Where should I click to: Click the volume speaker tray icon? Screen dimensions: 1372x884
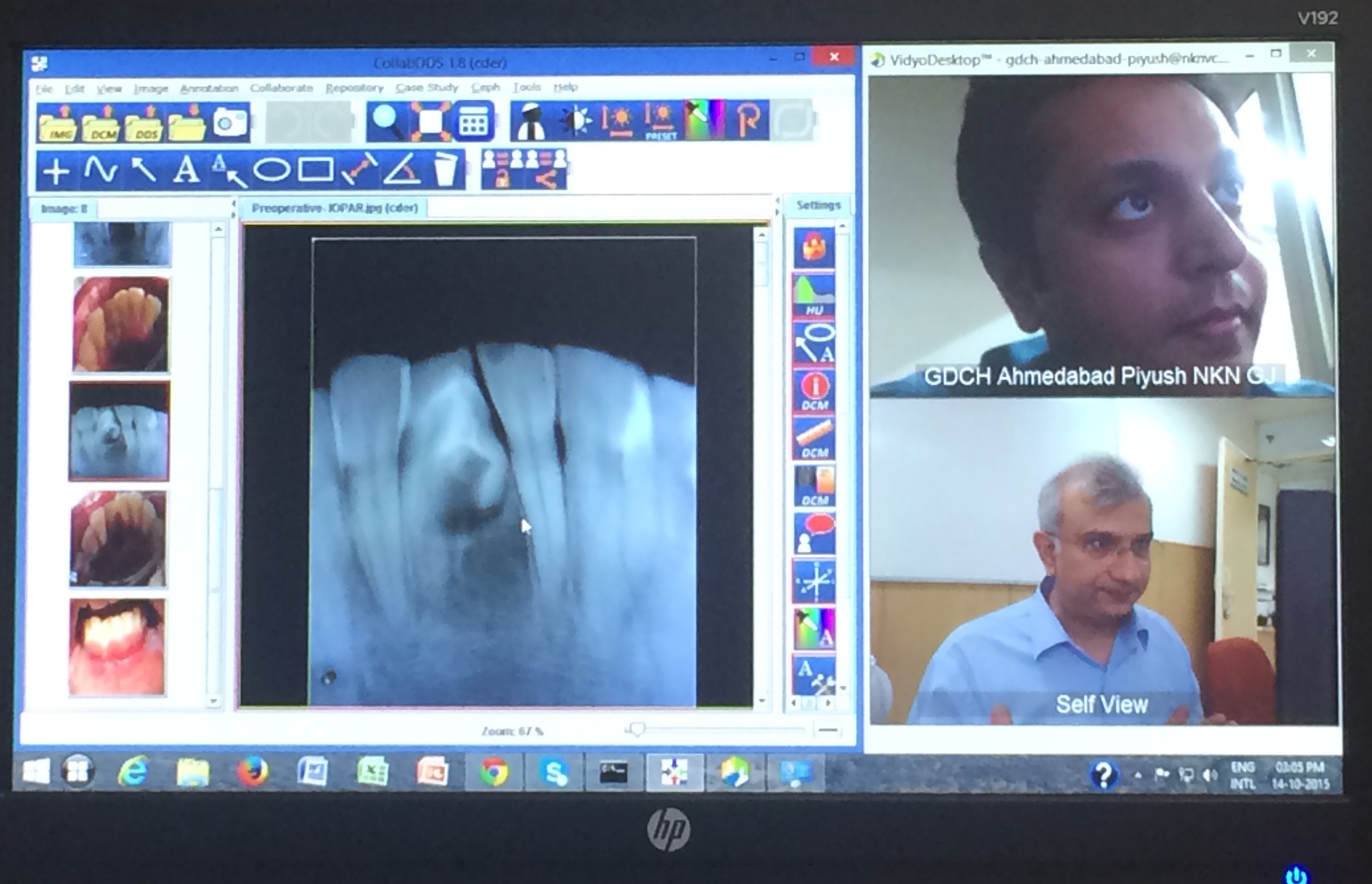(x=1209, y=776)
